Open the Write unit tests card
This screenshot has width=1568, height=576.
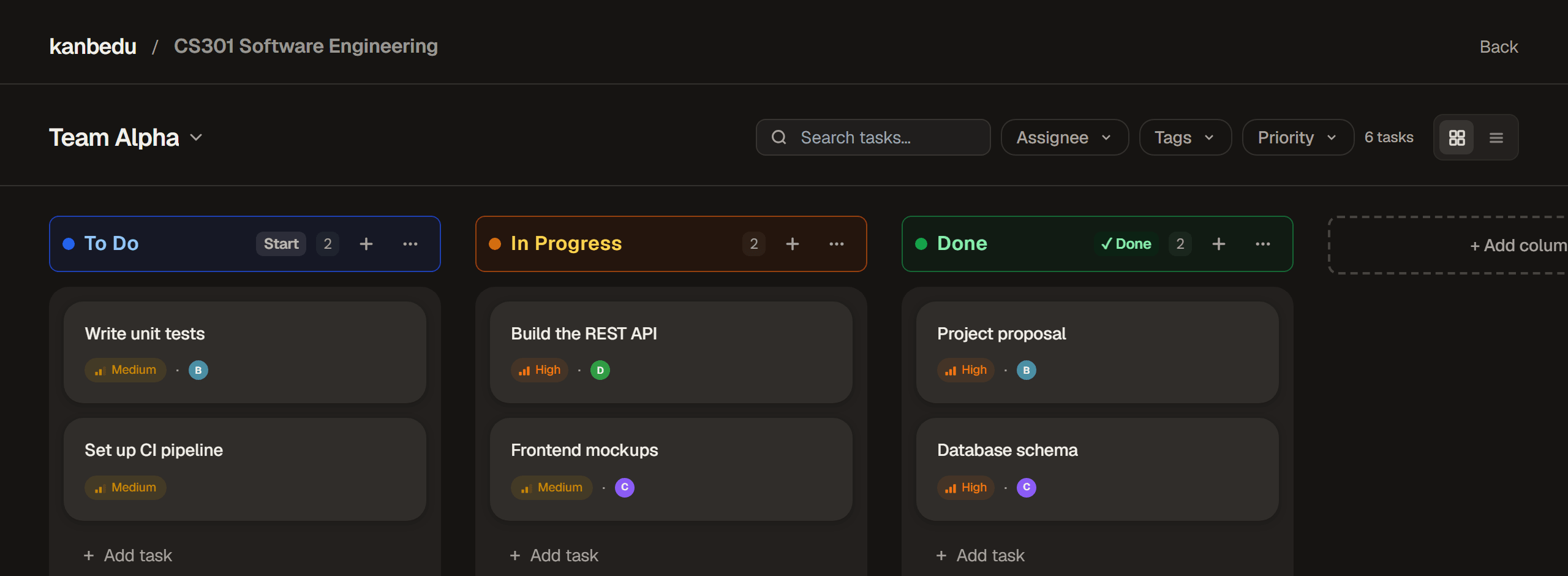[x=245, y=352]
